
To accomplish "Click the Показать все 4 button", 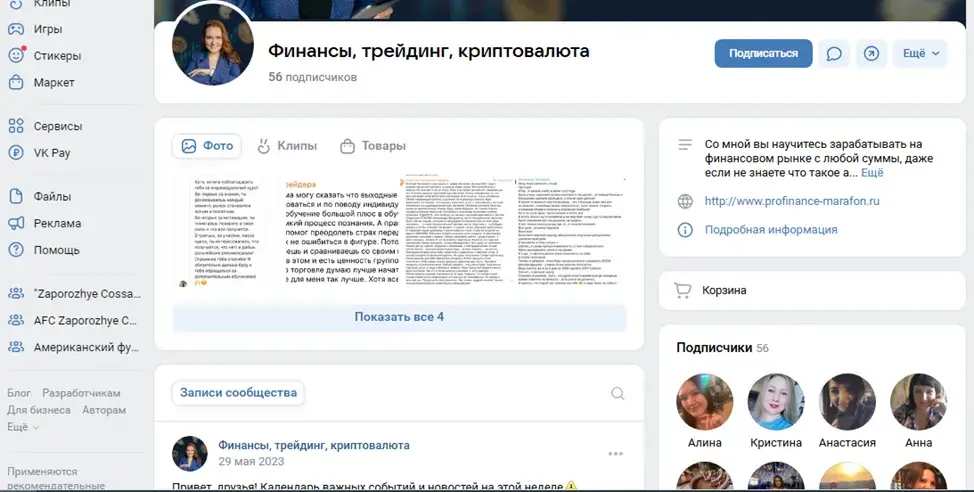I will click(x=399, y=317).
